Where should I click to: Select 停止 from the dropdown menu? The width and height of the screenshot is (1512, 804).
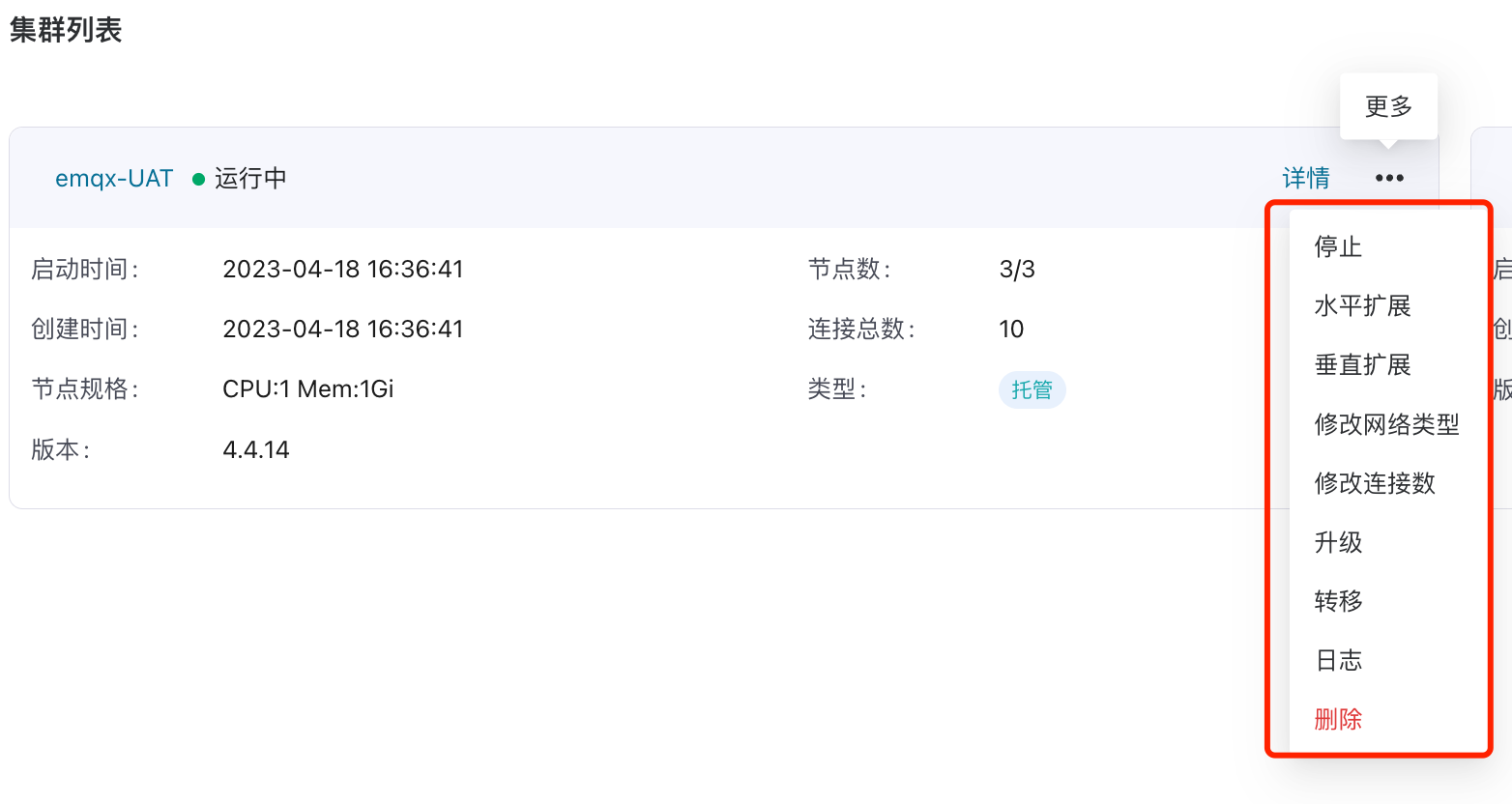pos(1338,247)
